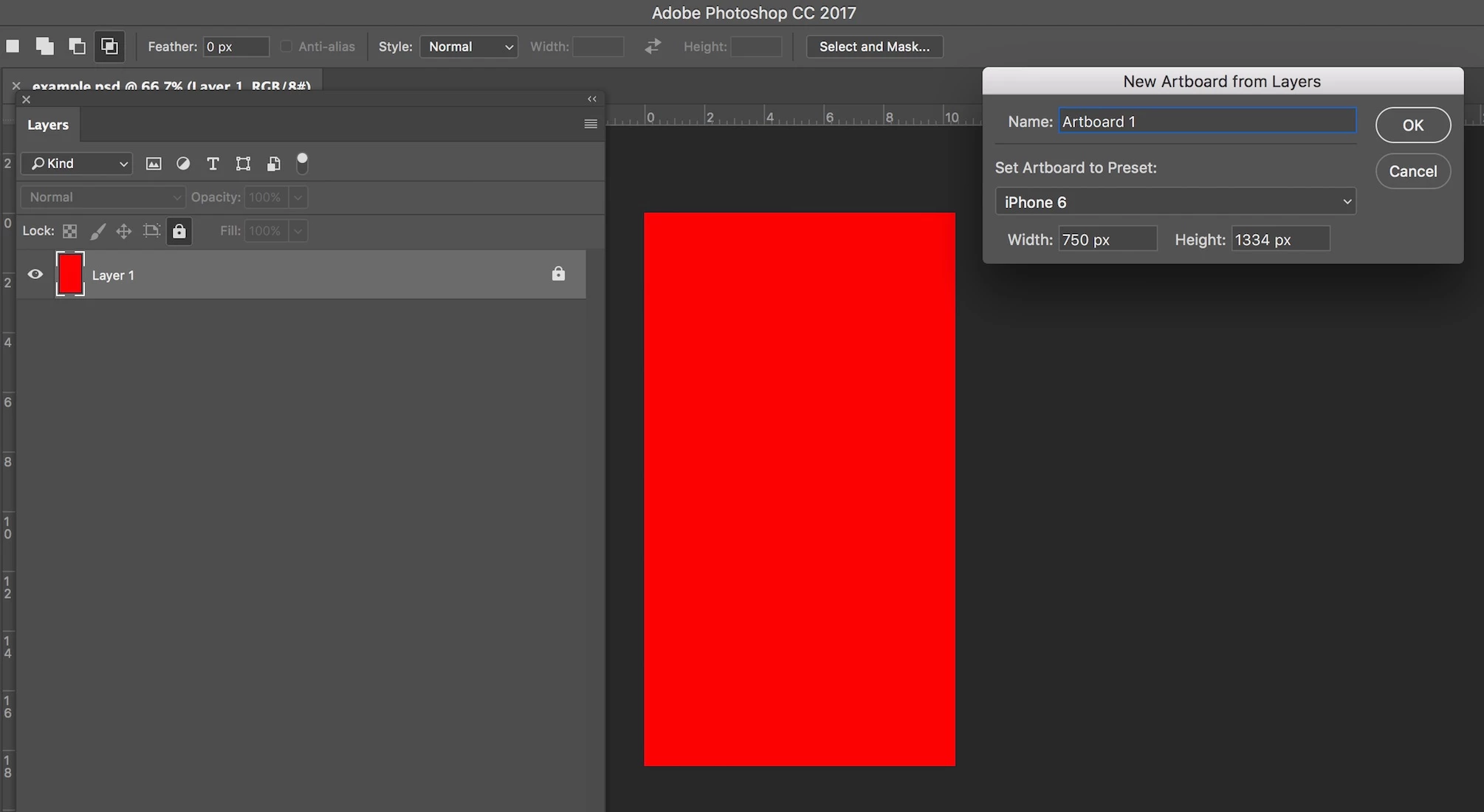1484x812 pixels.
Task: Turn layer filtering on or off switch
Action: pos(302,163)
